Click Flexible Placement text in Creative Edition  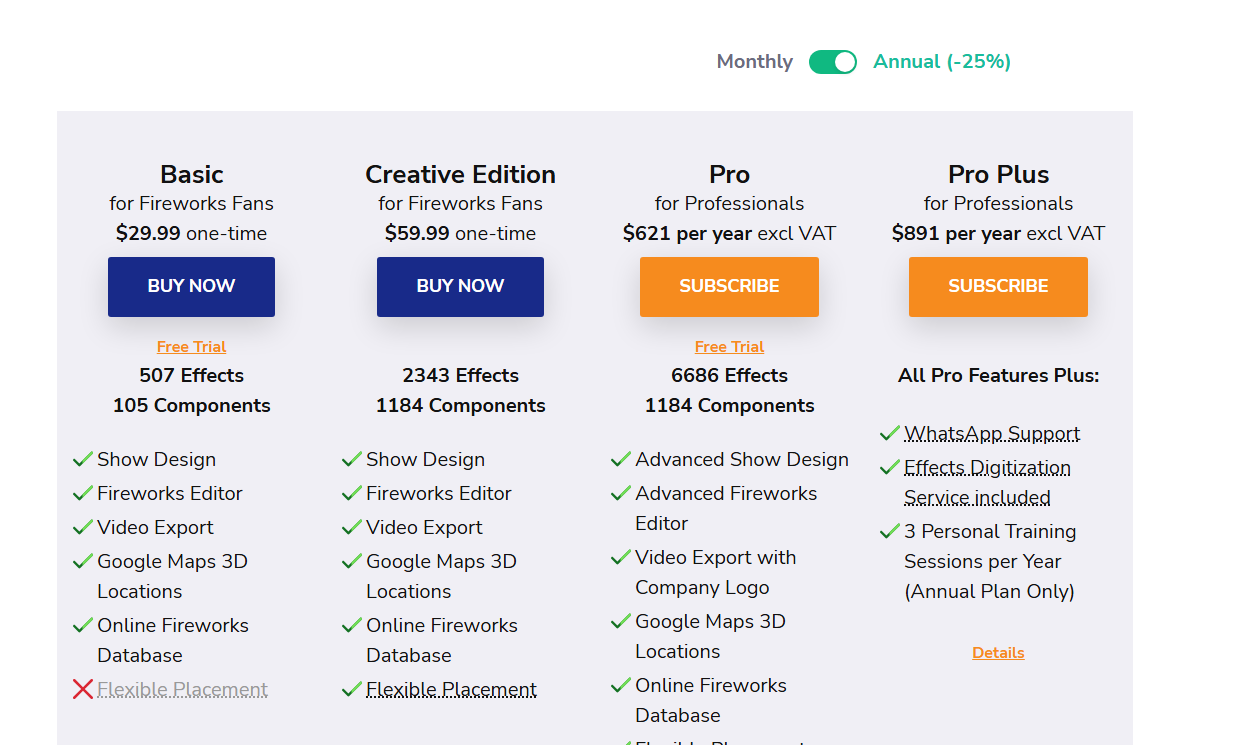(x=451, y=690)
